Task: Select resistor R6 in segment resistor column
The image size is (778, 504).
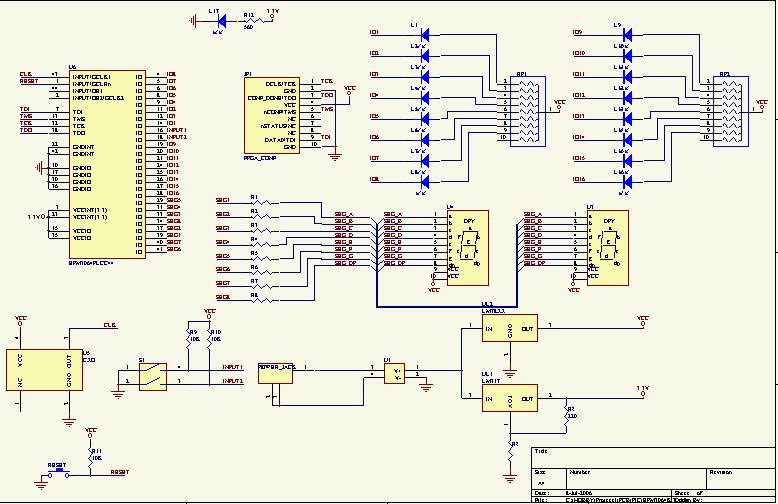Action: point(261,272)
